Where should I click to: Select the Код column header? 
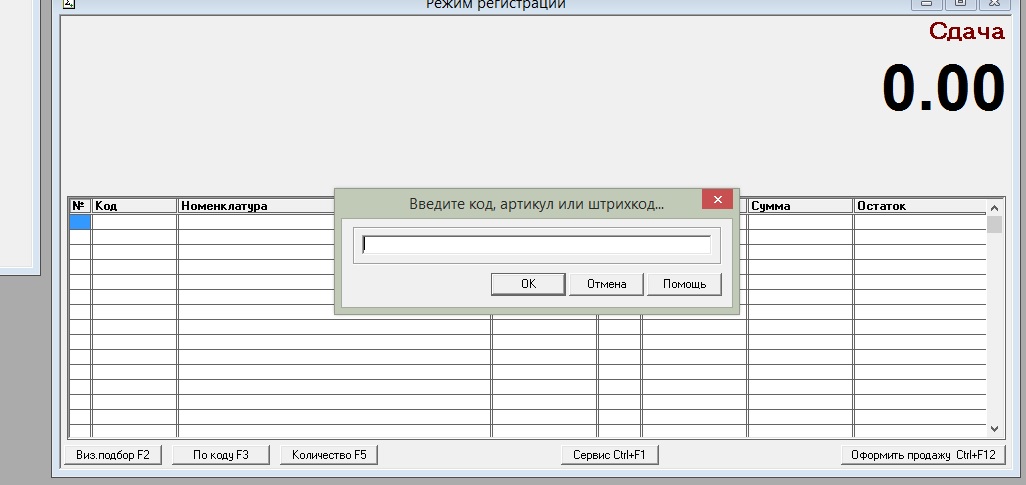[x=134, y=206]
